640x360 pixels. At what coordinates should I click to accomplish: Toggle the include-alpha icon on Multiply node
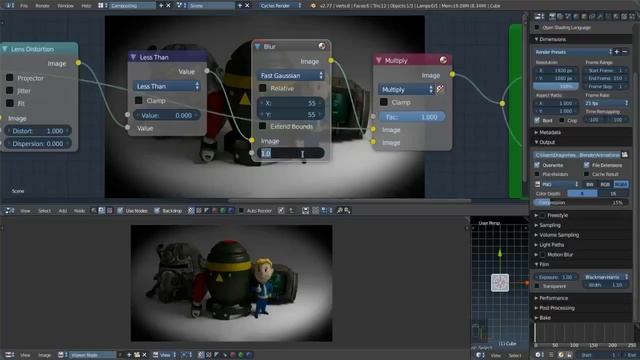(440, 89)
